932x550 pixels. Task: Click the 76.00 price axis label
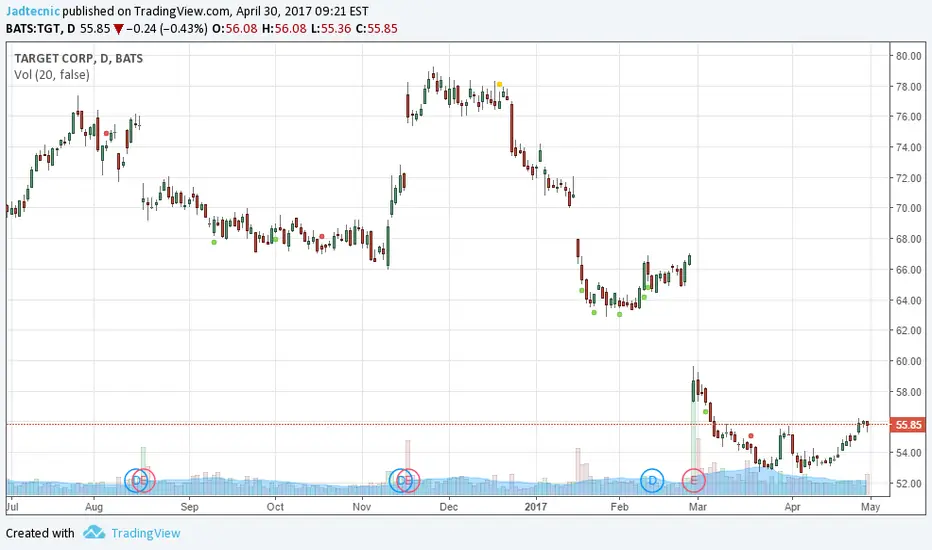coord(909,117)
